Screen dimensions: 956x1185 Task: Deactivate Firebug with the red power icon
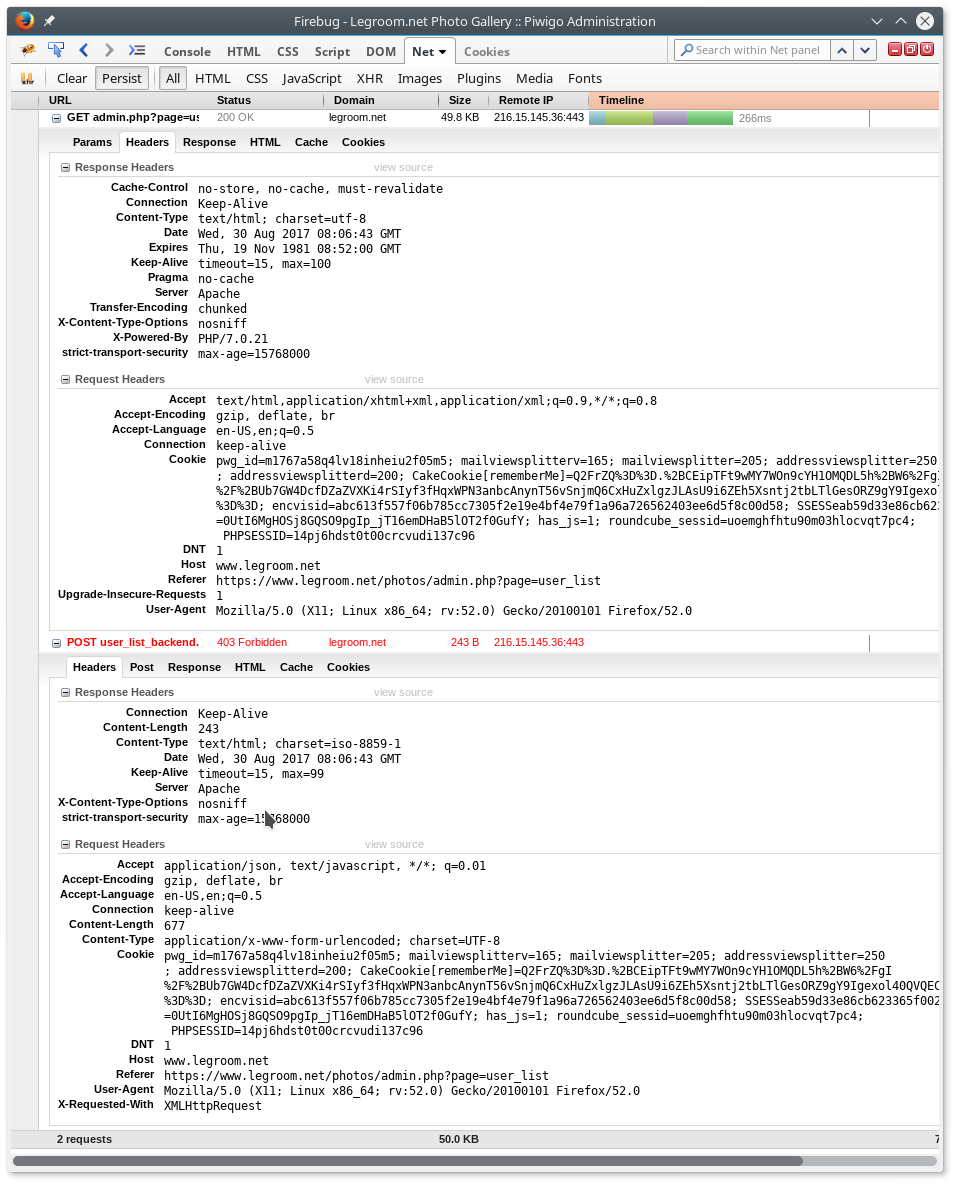tap(927, 49)
